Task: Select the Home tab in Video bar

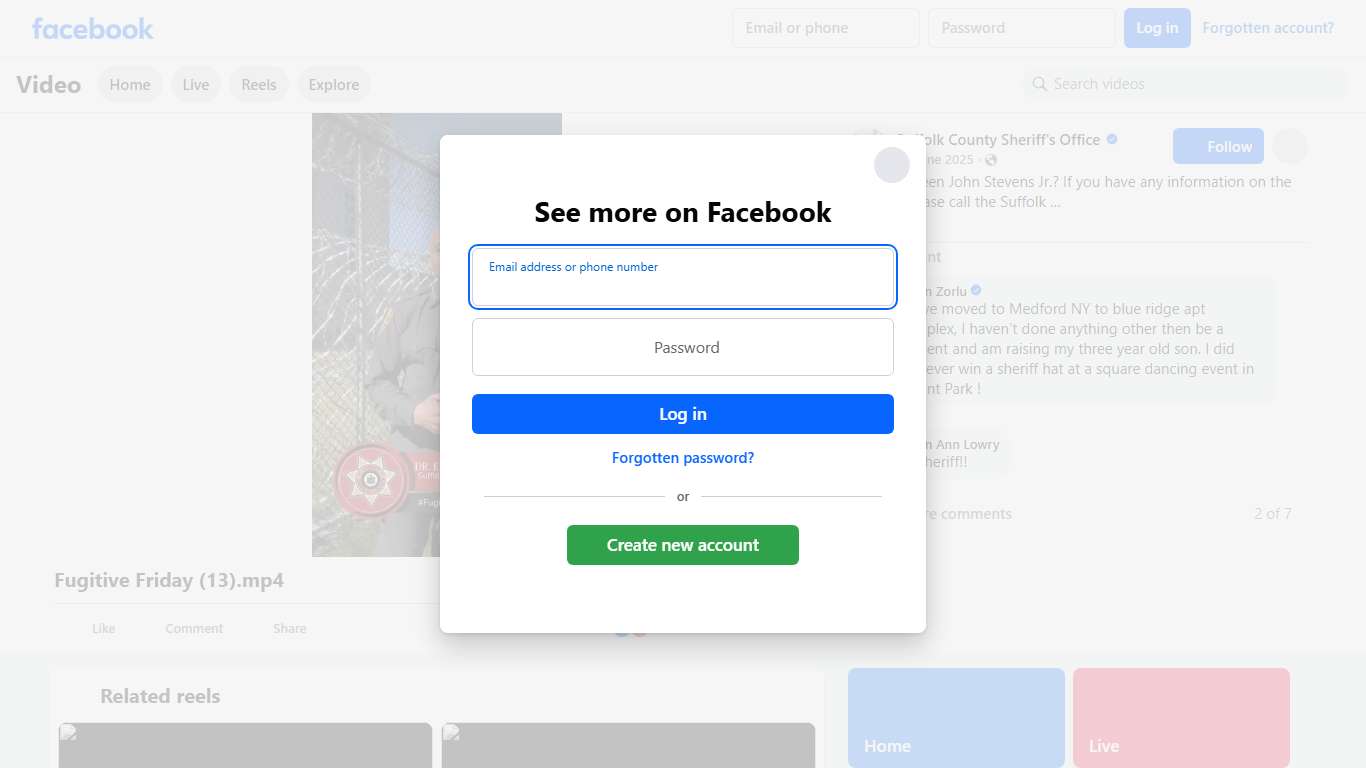Action: click(x=130, y=85)
